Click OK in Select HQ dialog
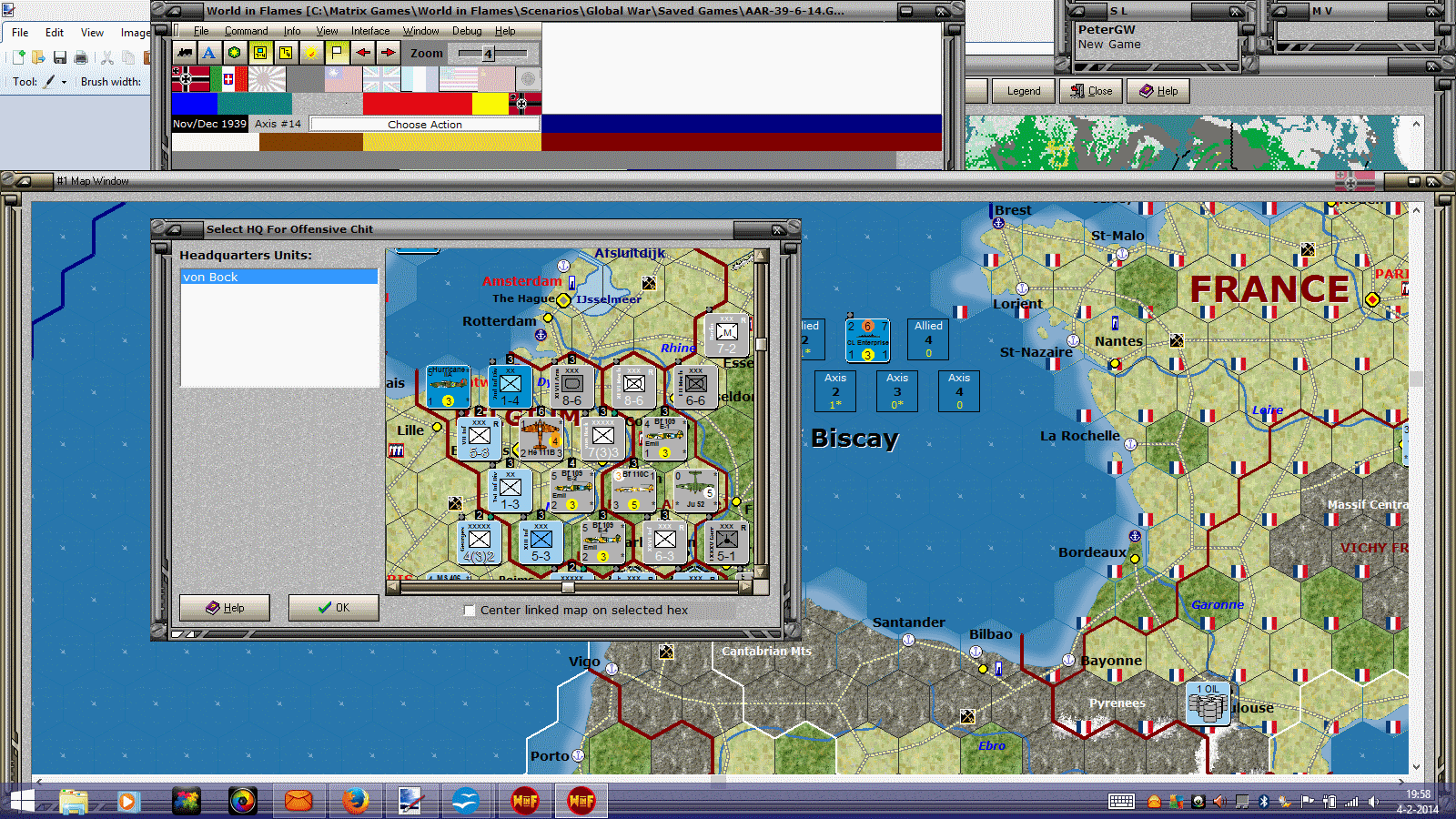Viewport: 1456px width, 819px height. click(333, 608)
